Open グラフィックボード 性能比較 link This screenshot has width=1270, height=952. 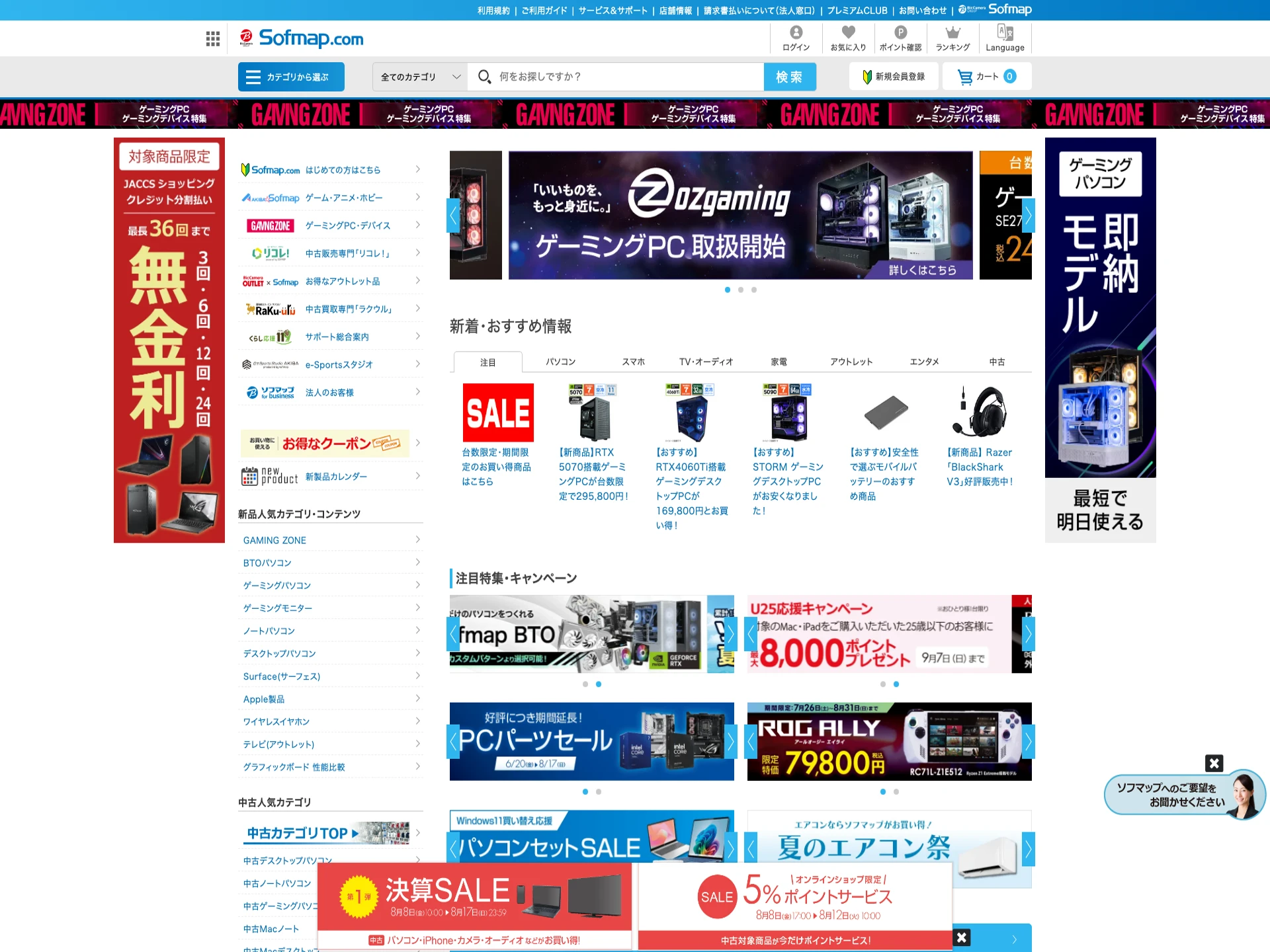tap(294, 767)
